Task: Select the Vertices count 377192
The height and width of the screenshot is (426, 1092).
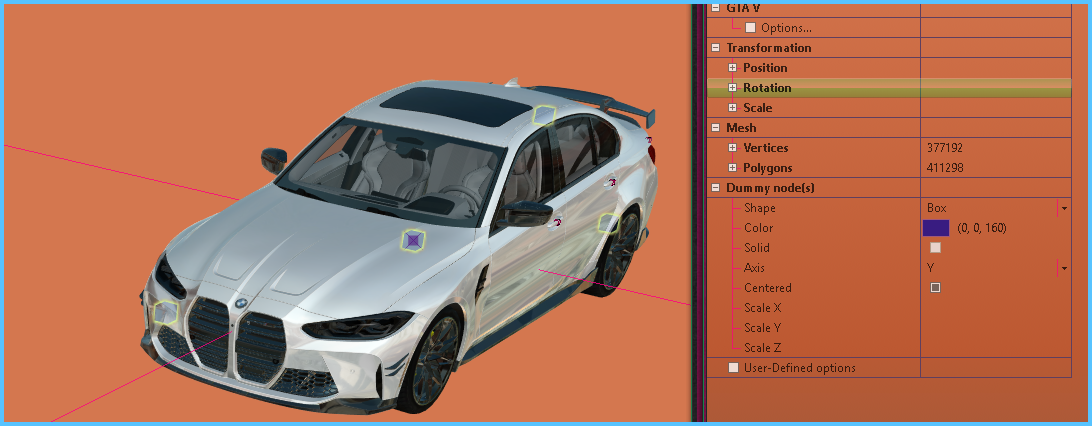Action: tap(945, 148)
